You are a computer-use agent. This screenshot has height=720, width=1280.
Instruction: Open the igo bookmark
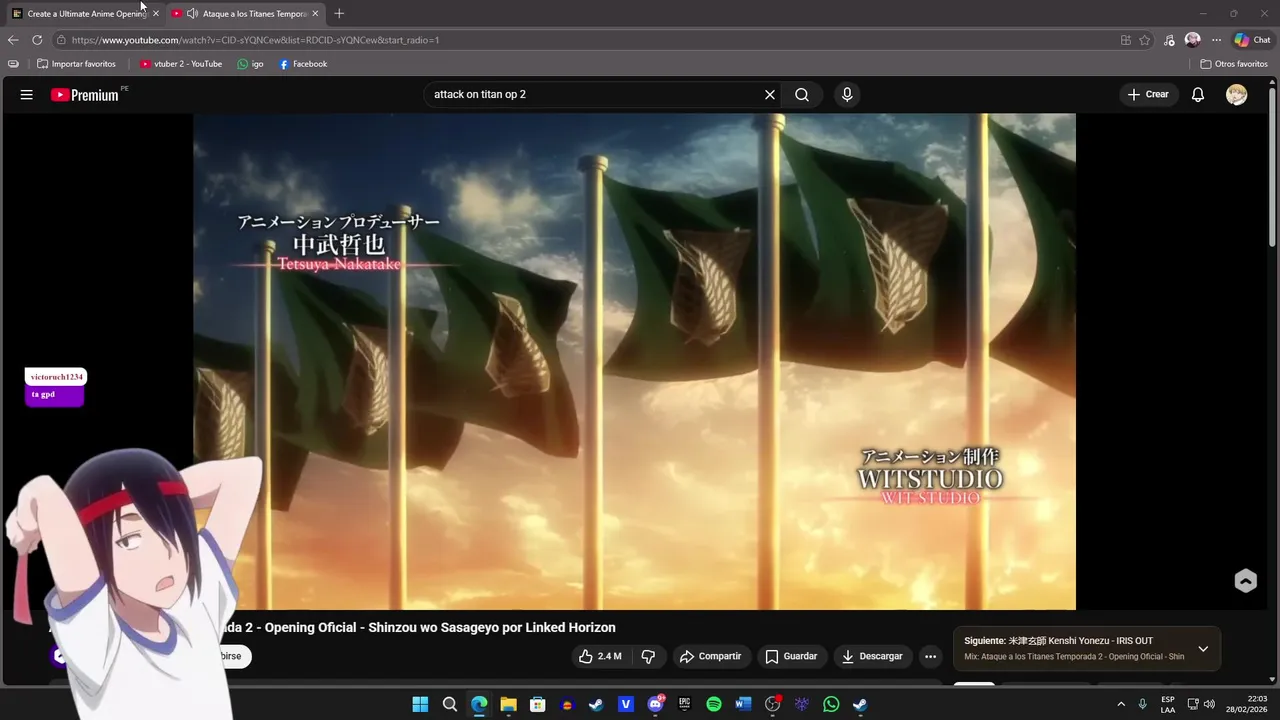[250, 64]
